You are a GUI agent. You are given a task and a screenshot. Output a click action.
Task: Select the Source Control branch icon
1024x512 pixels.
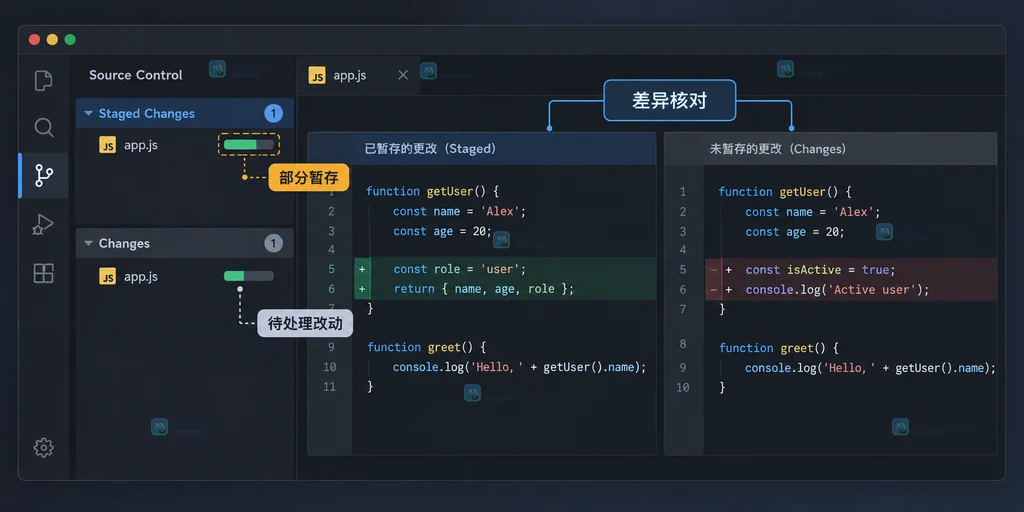pyautogui.click(x=44, y=176)
